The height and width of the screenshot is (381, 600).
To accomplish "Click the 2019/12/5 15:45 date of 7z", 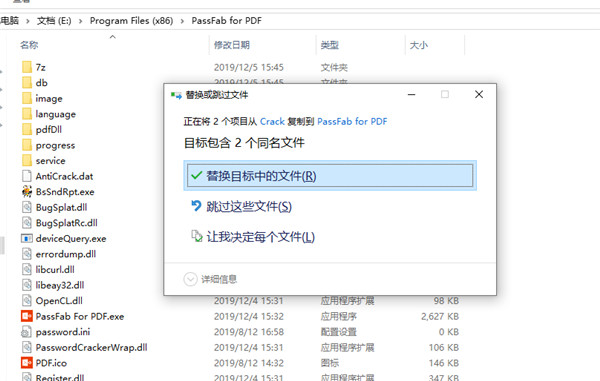I will pyautogui.click(x=249, y=67).
